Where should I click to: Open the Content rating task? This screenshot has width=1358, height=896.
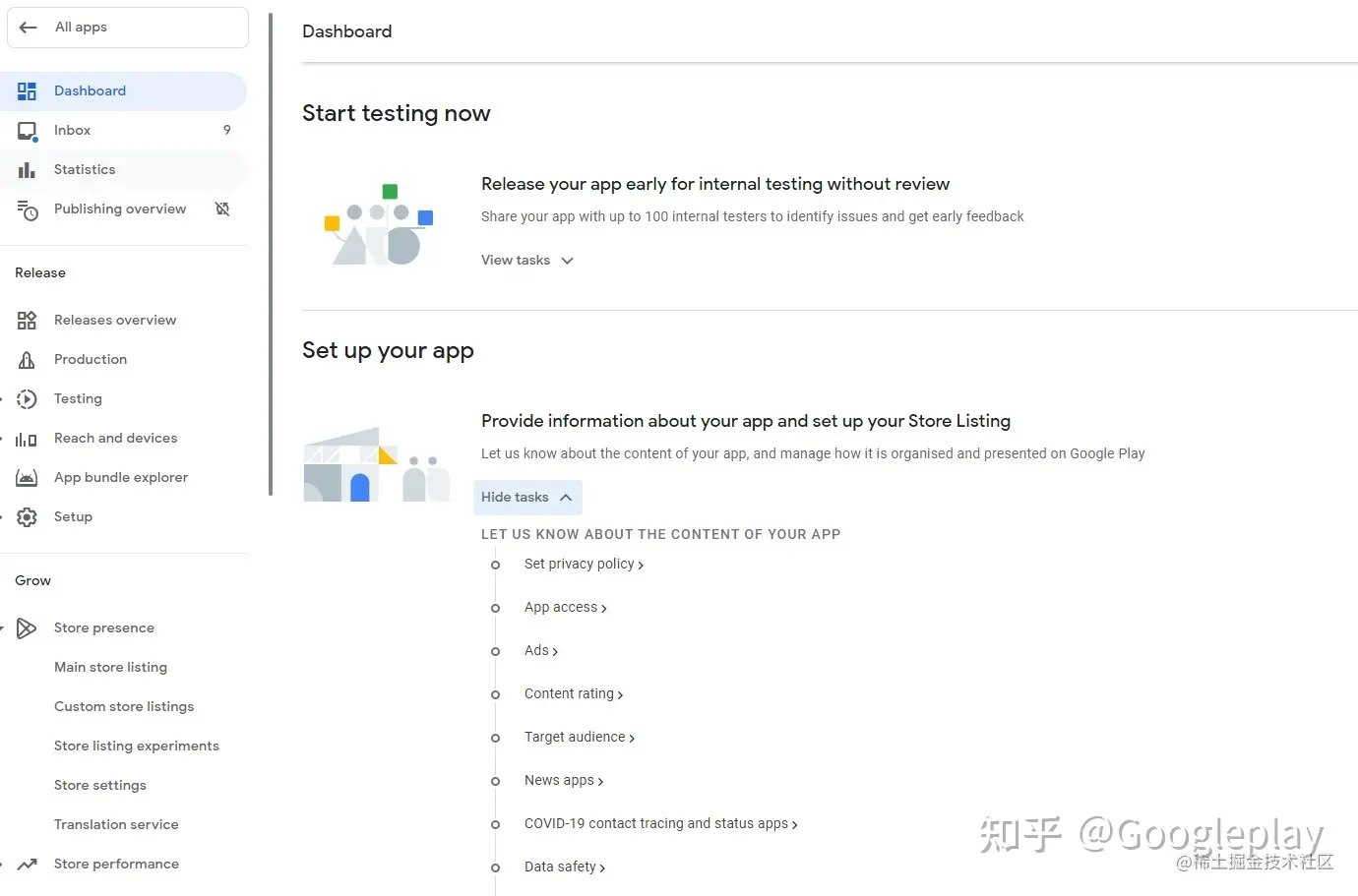(574, 694)
